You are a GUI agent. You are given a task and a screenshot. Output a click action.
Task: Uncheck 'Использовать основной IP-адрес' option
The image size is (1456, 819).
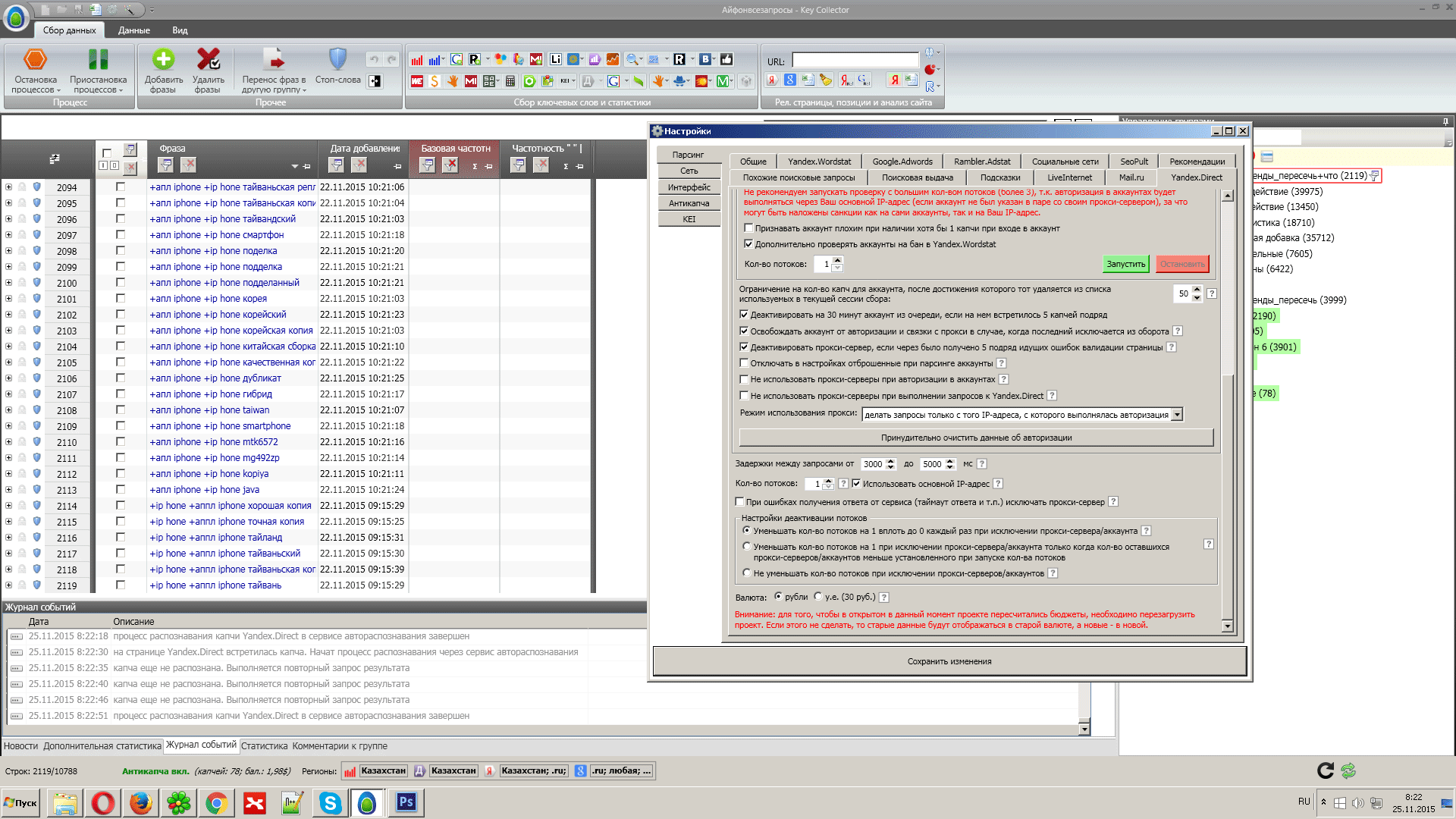[856, 484]
